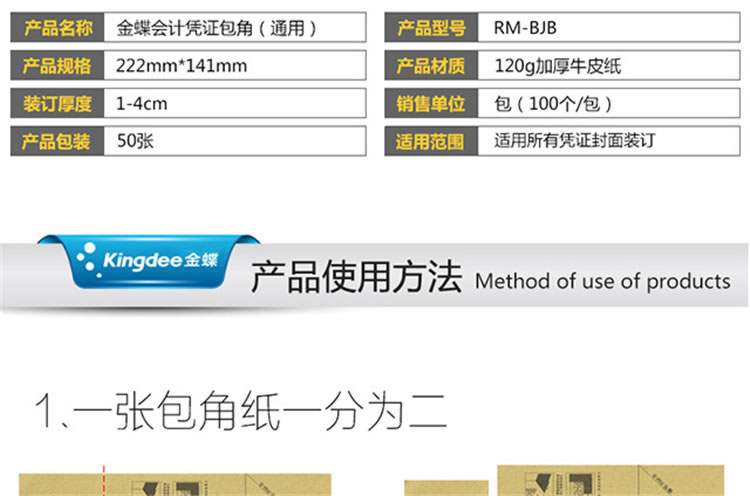Click the step heading 1、一张包角纸一分为二

[242, 411]
